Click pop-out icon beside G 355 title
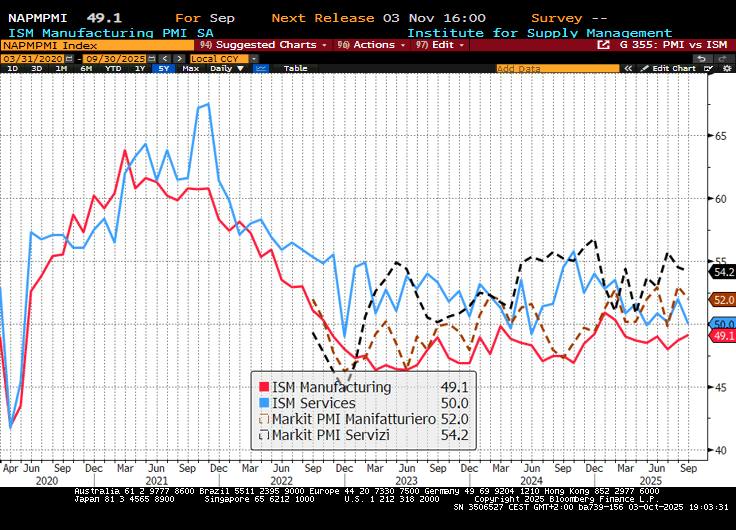 603,45
